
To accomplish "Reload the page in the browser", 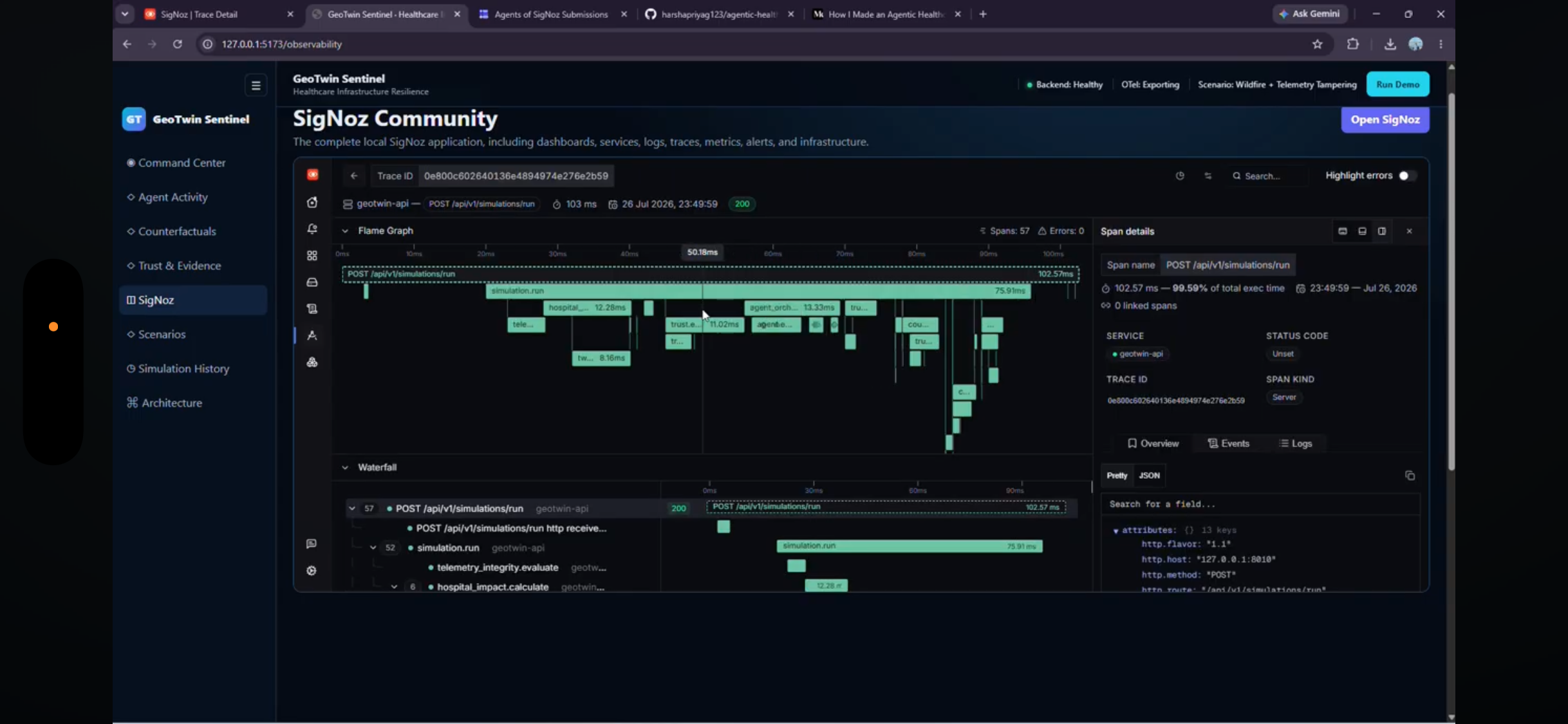I will coord(177,44).
